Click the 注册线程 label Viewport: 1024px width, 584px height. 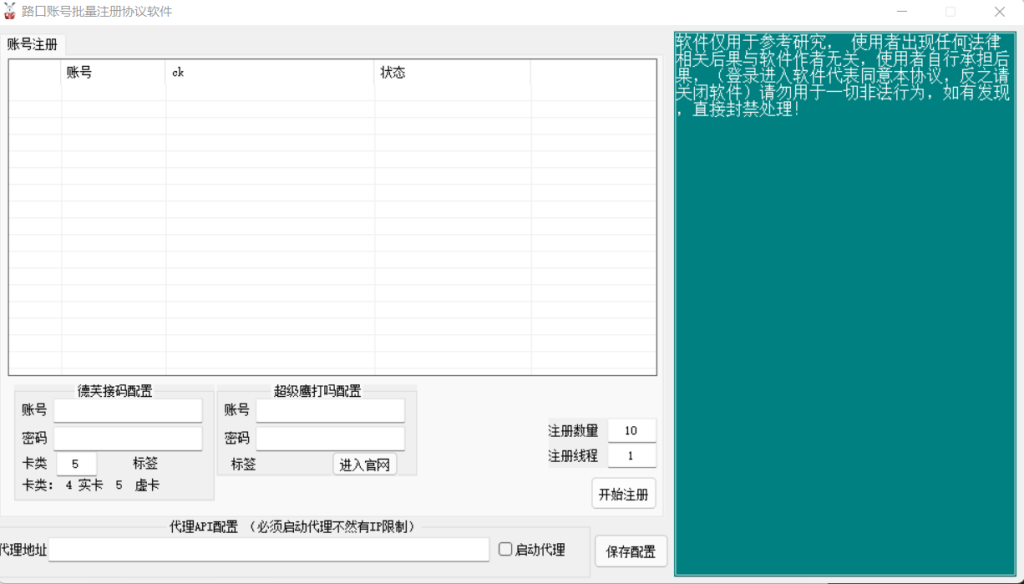coord(573,456)
